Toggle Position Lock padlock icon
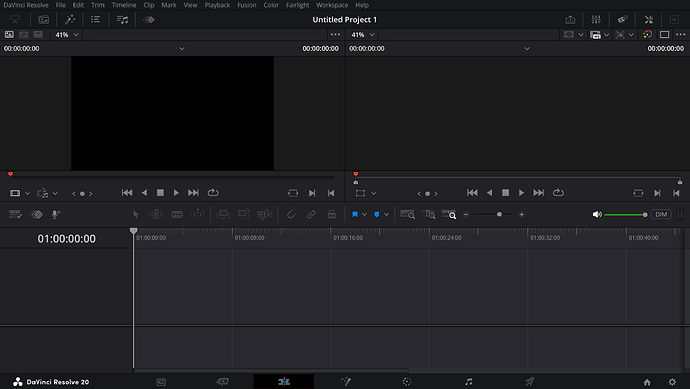 tap(331, 214)
